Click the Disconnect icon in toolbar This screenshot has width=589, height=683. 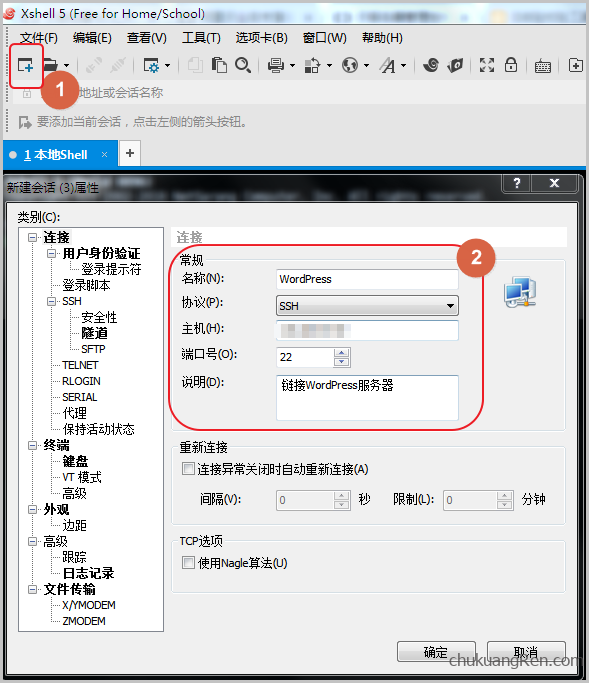pos(118,65)
